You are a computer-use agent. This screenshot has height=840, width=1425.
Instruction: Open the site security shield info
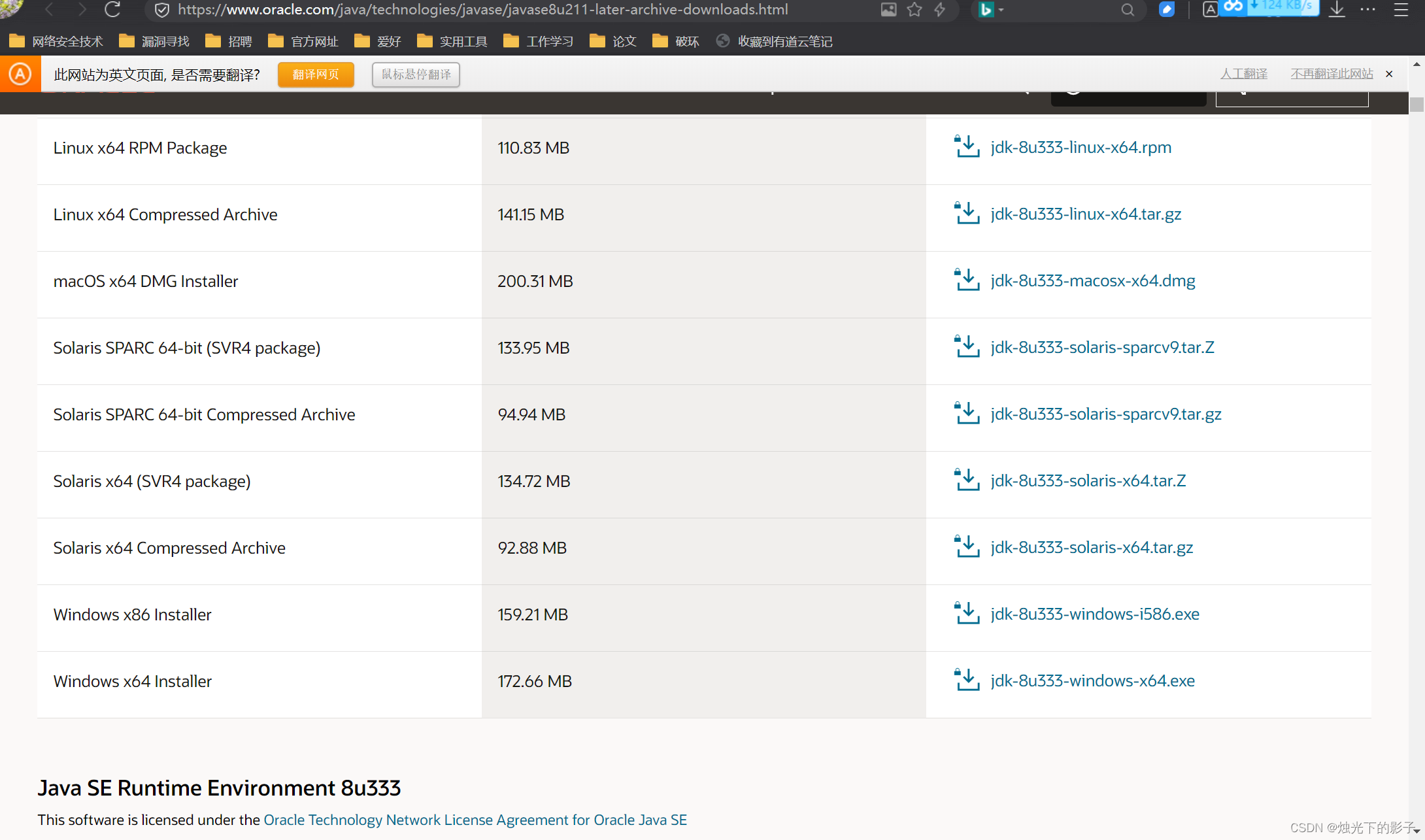pyautogui.click(x=162, y=10)
